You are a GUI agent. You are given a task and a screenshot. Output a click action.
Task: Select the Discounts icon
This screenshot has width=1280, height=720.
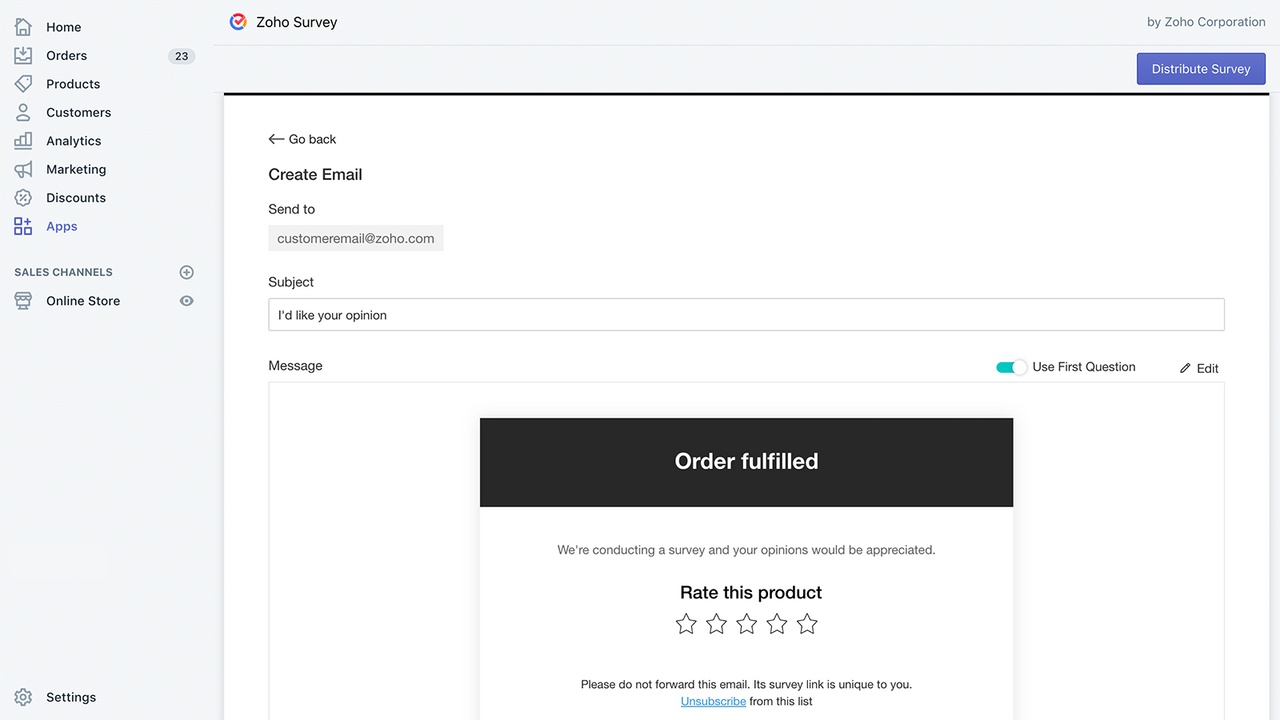22,197
